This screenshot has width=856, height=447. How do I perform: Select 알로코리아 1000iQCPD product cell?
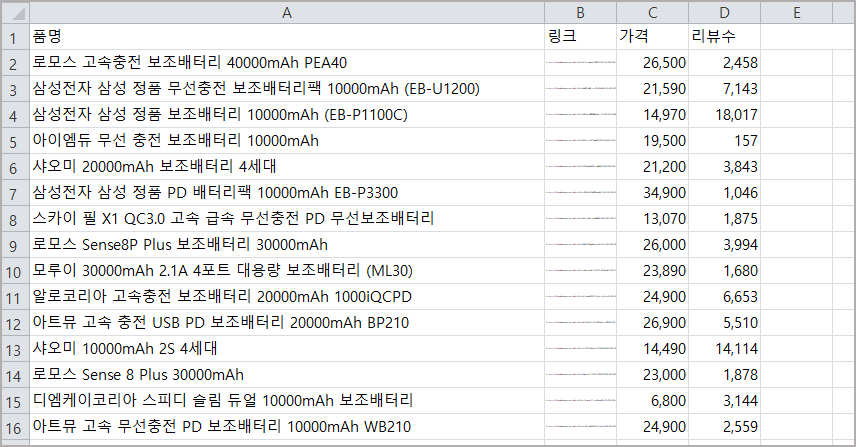coord(287,297)
